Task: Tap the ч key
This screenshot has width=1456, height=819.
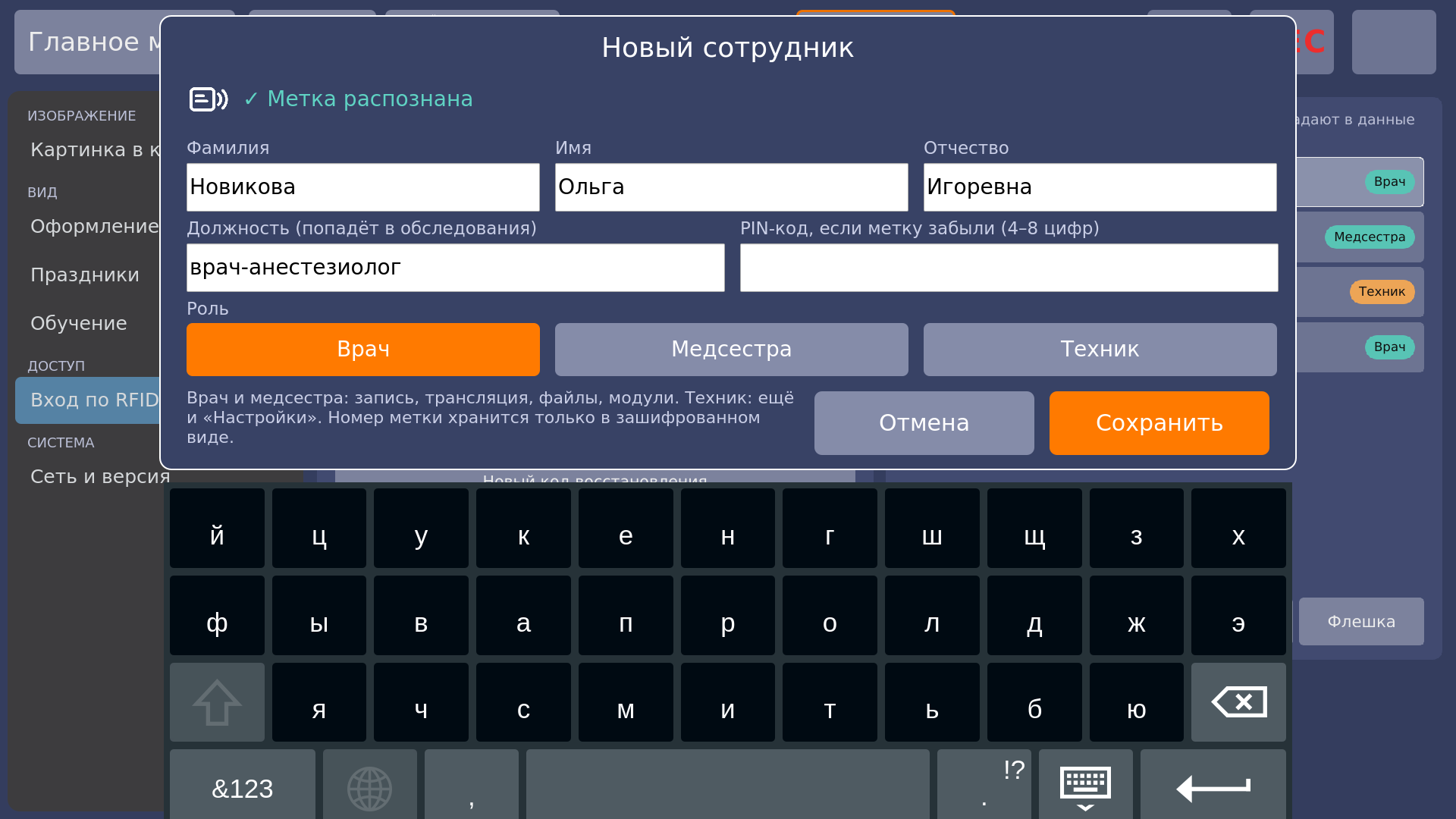Action: pos(421,702)
